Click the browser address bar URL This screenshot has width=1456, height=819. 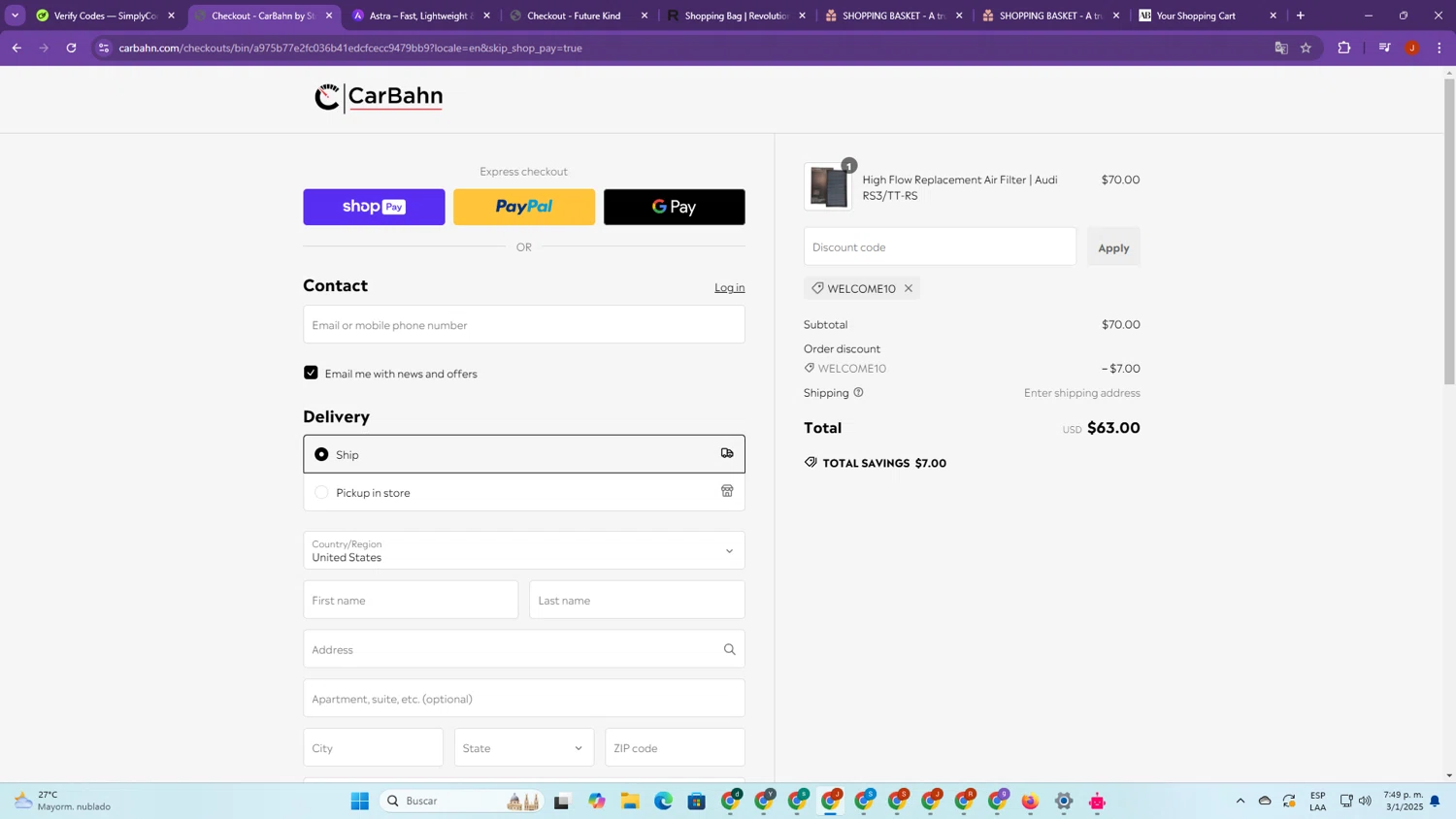click(350, 48)
